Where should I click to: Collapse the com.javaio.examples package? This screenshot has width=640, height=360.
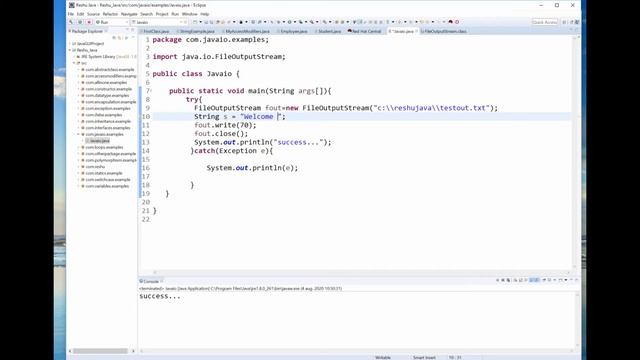(78, 134)
